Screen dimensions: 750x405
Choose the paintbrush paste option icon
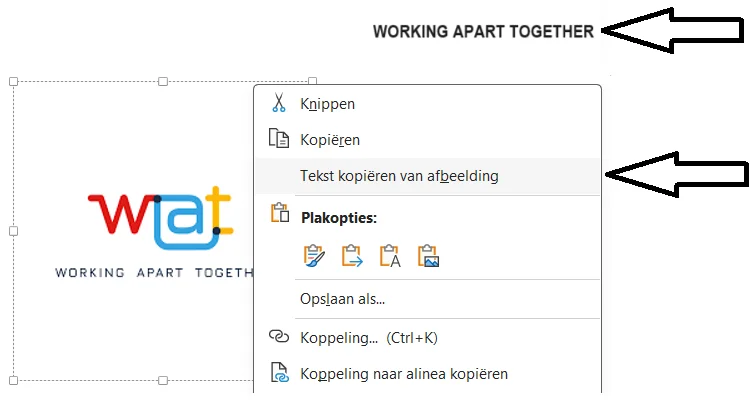click(315, 256)
